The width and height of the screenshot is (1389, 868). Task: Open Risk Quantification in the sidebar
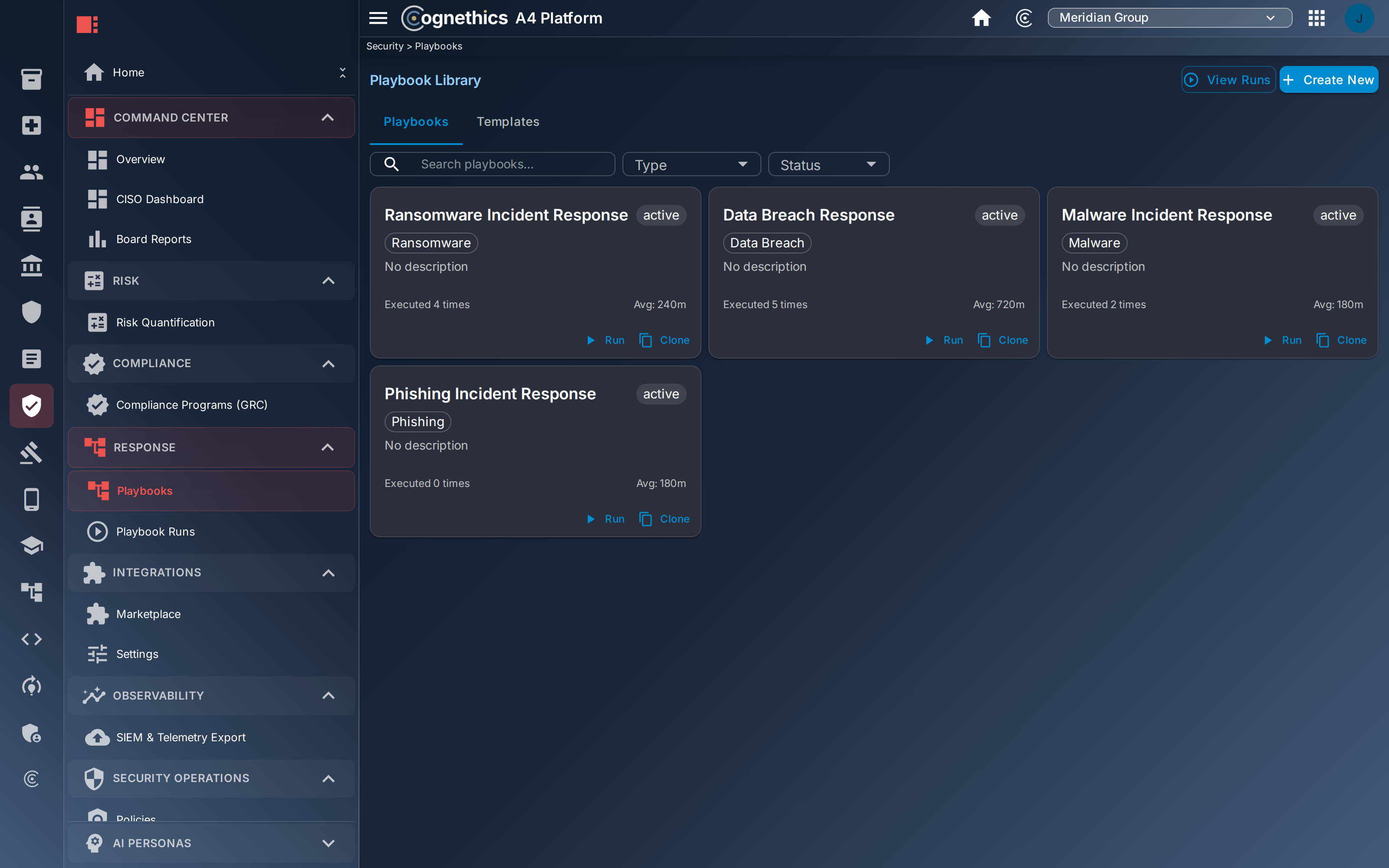(x=211, y=322)
